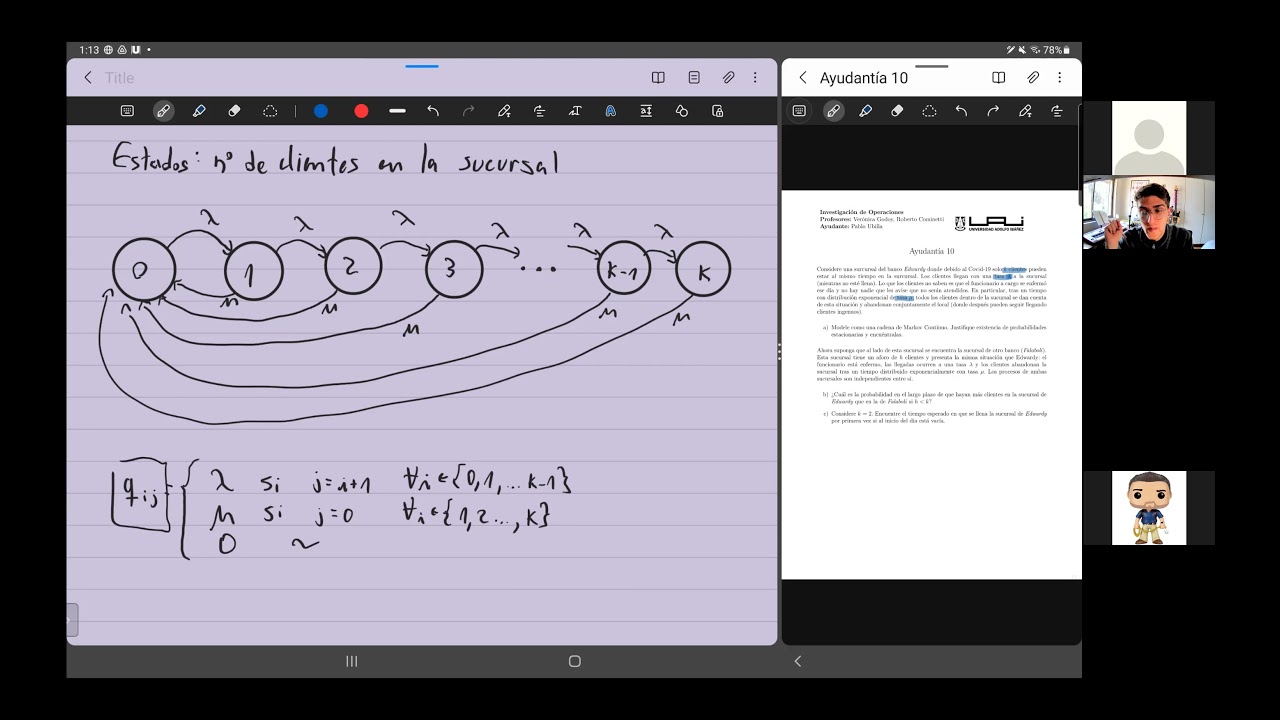Tap the split-screen divider dots
Image resolution: width=1280 pixels, height=720 pixels.
(779, 351)
